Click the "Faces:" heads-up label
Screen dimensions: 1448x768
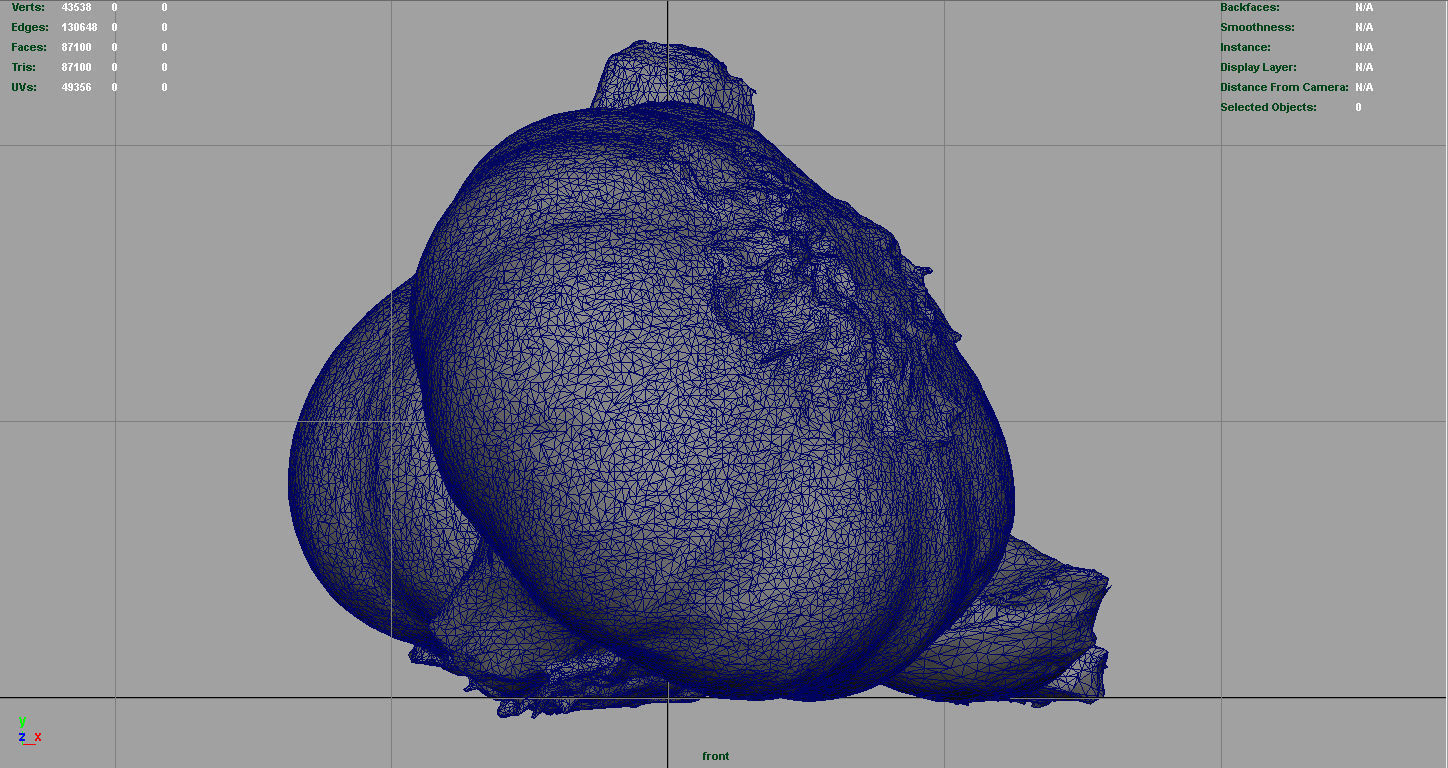[x=29, y=47]
